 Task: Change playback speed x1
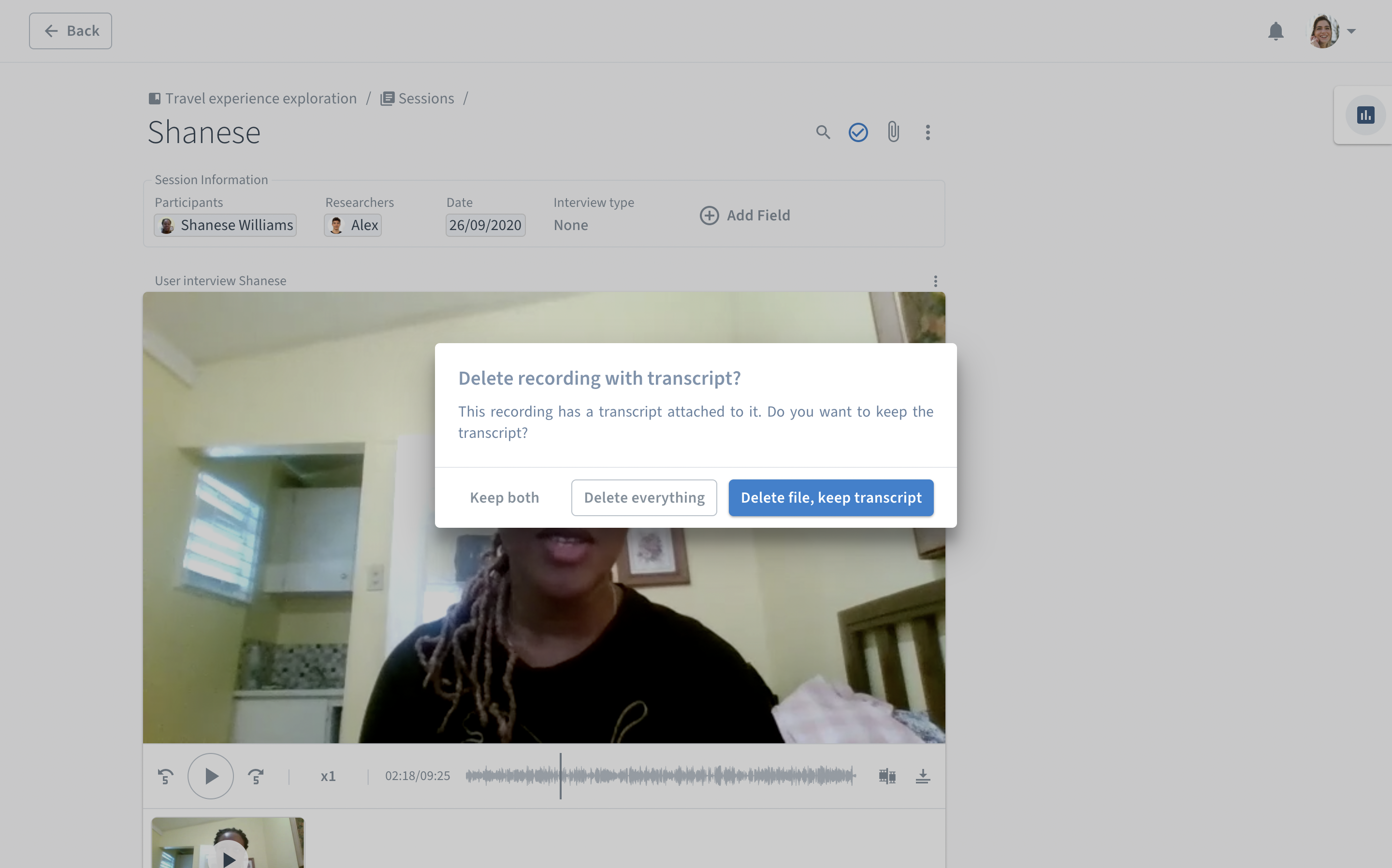(328, 776)
